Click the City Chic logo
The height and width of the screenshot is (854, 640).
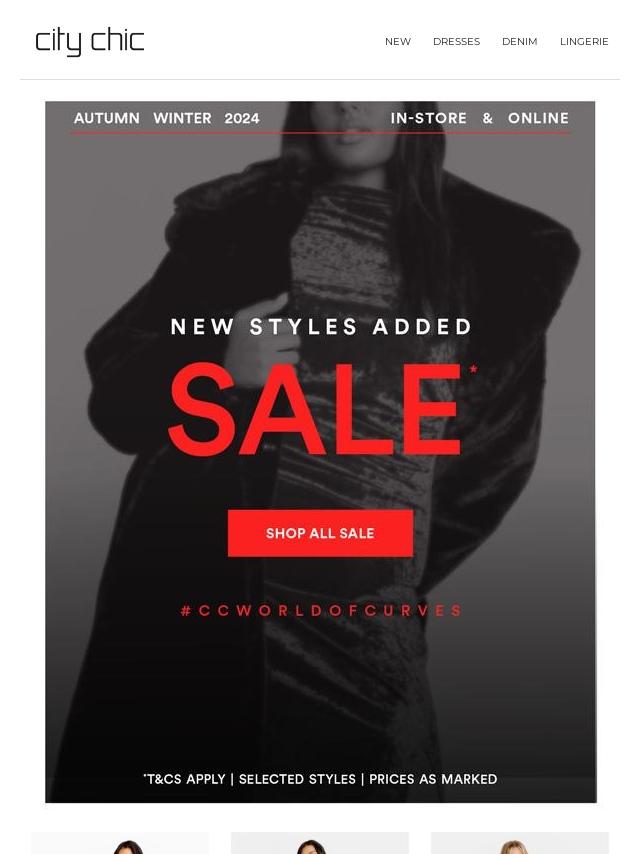(89, 41)
